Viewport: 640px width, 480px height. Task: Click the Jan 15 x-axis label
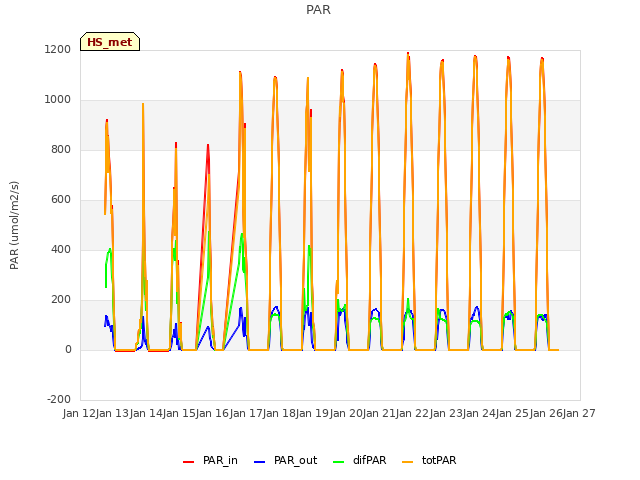pyautogui.click(x=179, y=413)
